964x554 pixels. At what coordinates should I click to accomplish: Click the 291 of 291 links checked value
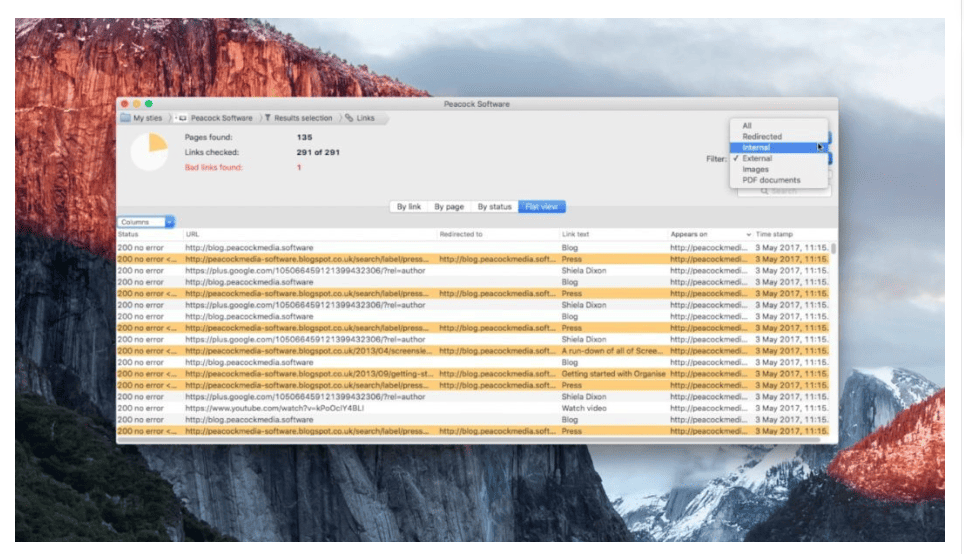pos(318,152)
